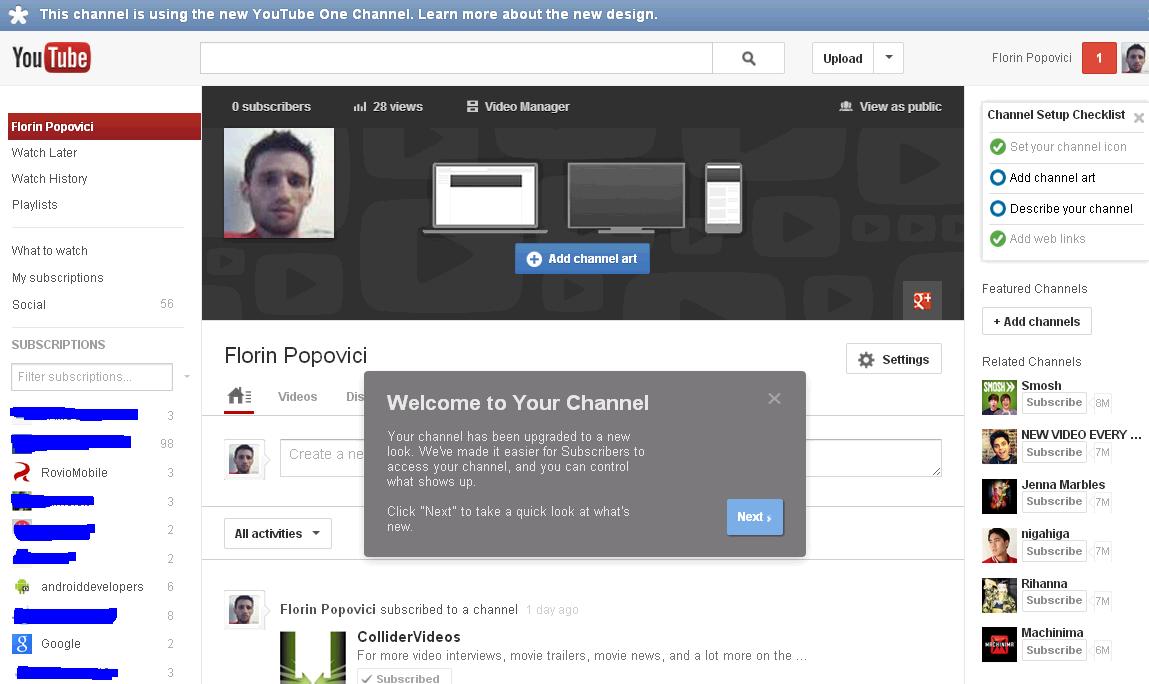Expand the subscriptions filter arrow
The width and height of the screenshot is (1149, 684).
point(187,377)
